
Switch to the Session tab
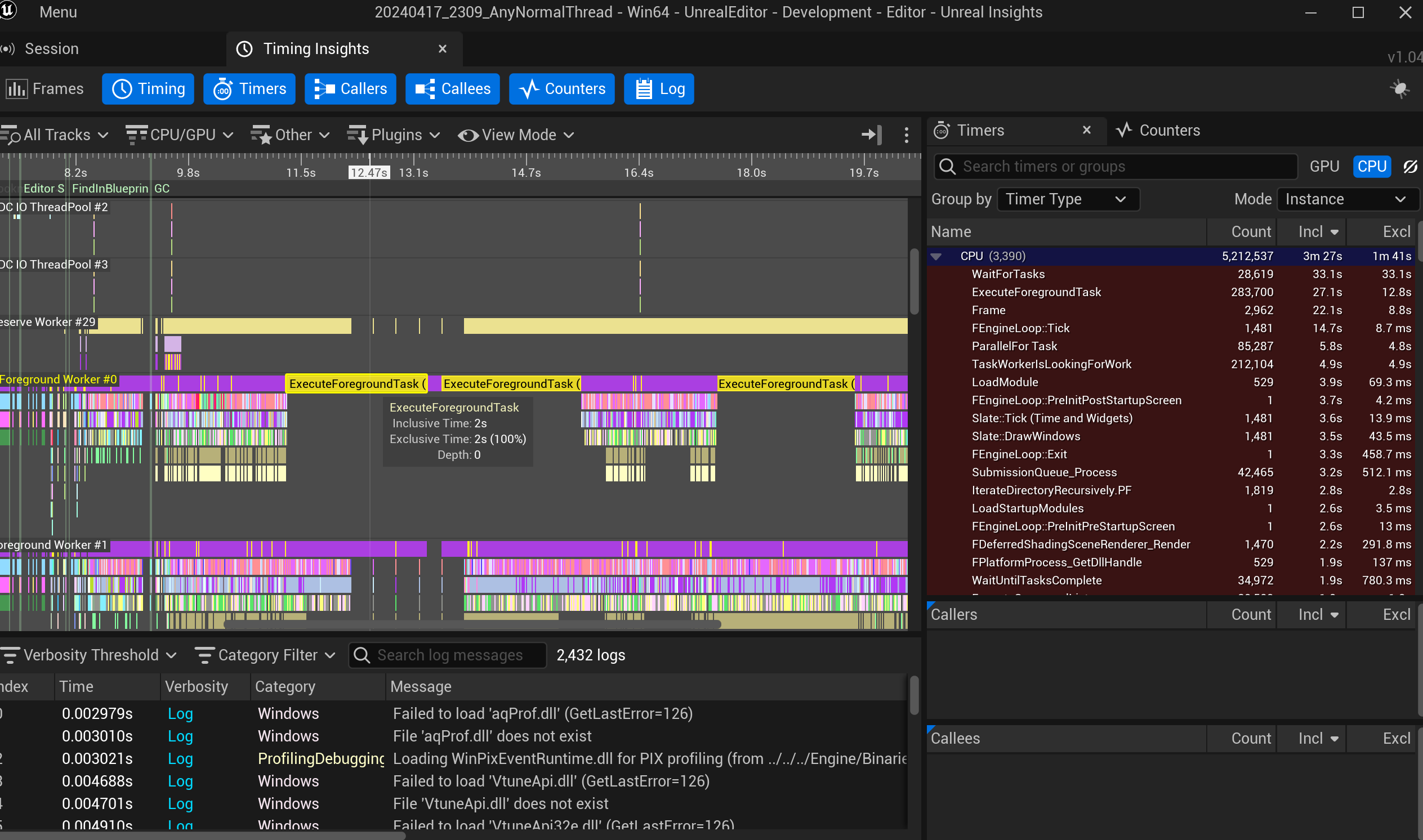point(51,49)
